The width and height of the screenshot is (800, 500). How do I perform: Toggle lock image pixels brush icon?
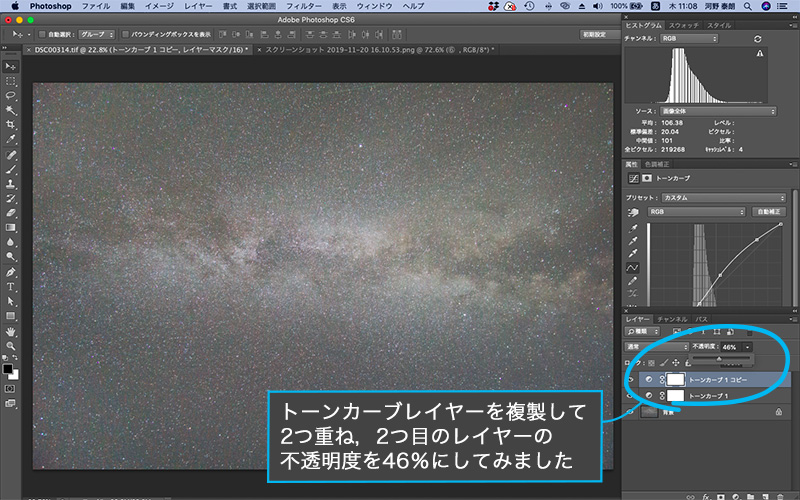pyautogui.click(x=664, y=363)
